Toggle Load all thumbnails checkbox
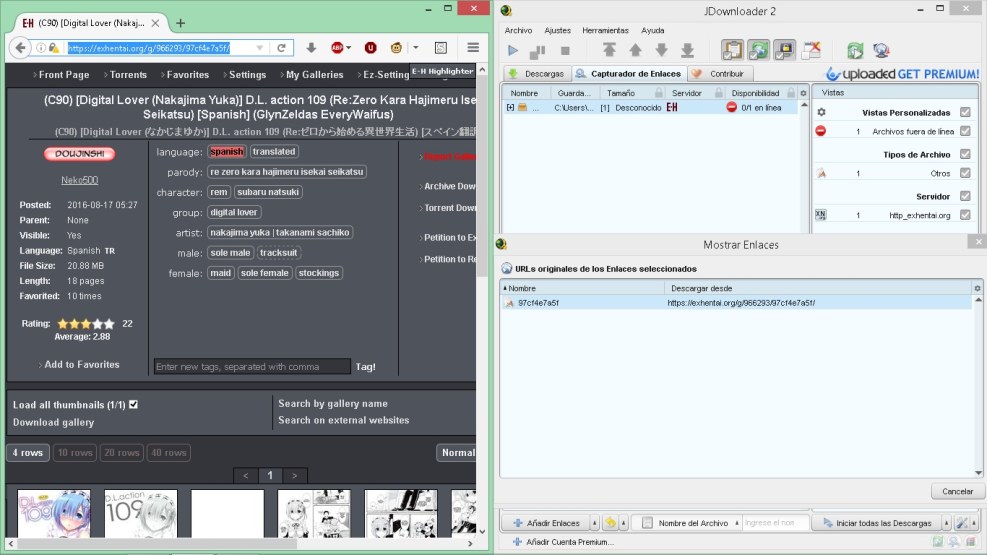The image size is (987, 555). [x=133, y=405]
